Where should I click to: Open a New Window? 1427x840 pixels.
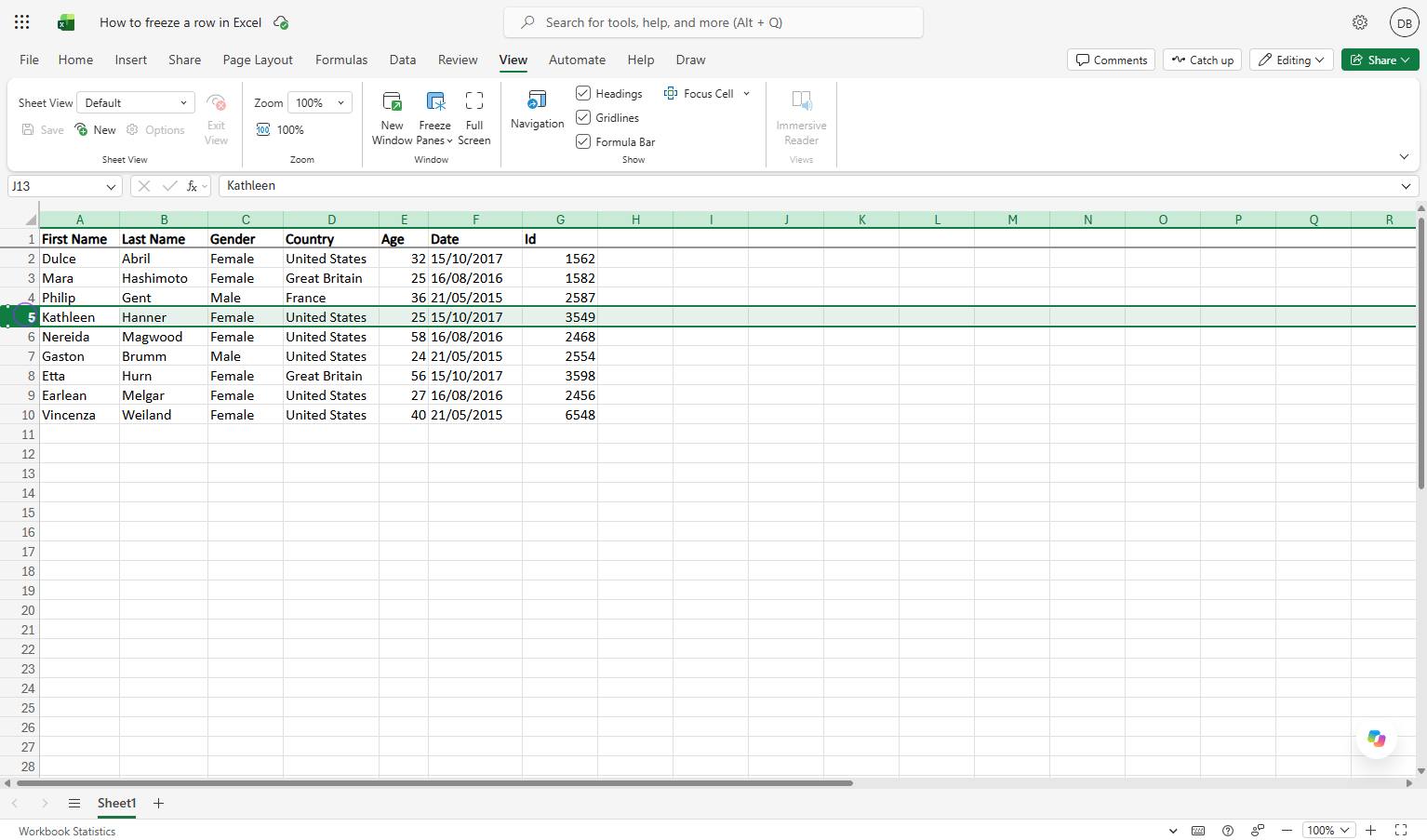pyautogui.click(x=392, y=118)
